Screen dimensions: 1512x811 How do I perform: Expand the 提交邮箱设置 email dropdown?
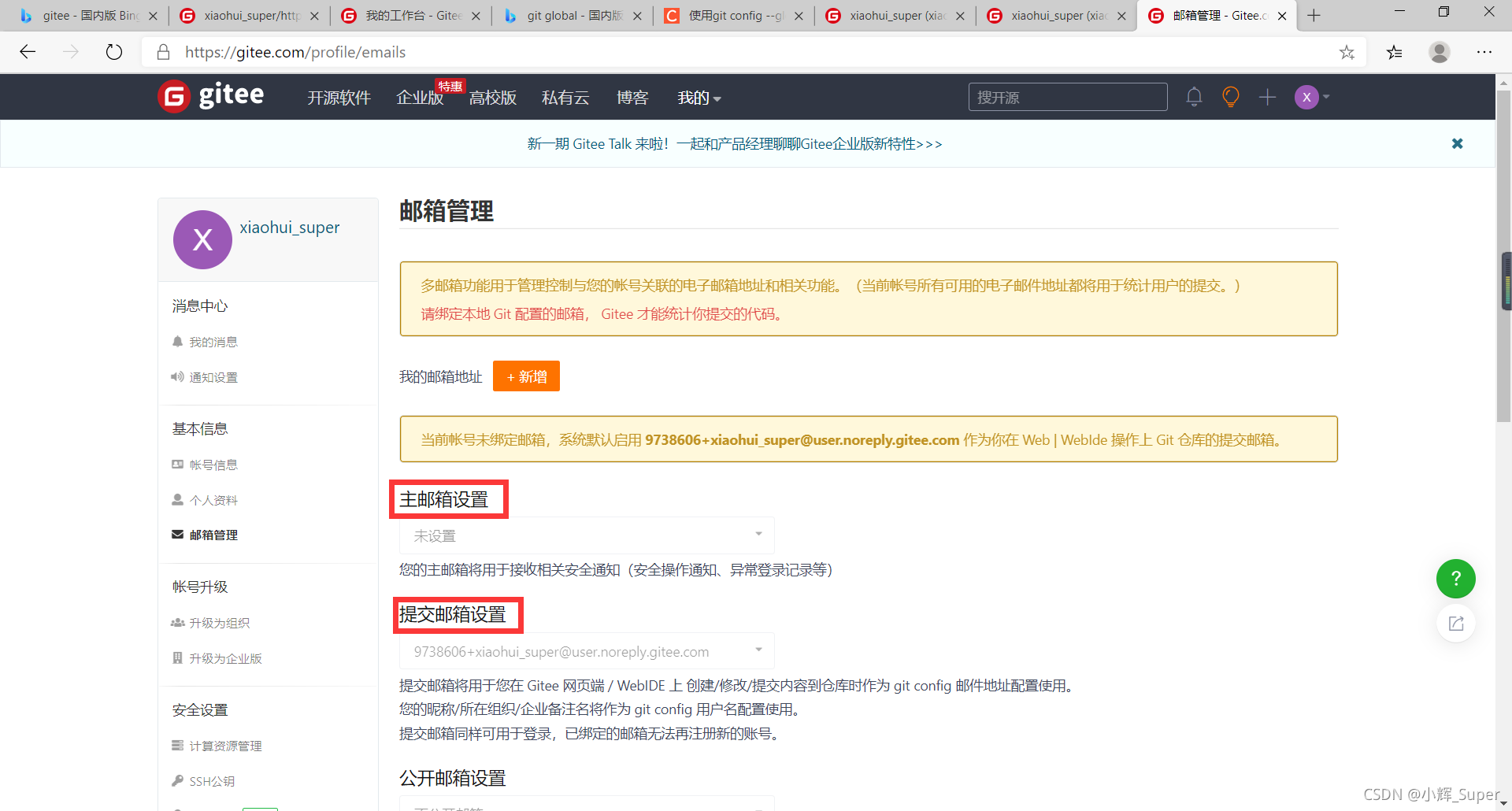[x=587, y=651]
